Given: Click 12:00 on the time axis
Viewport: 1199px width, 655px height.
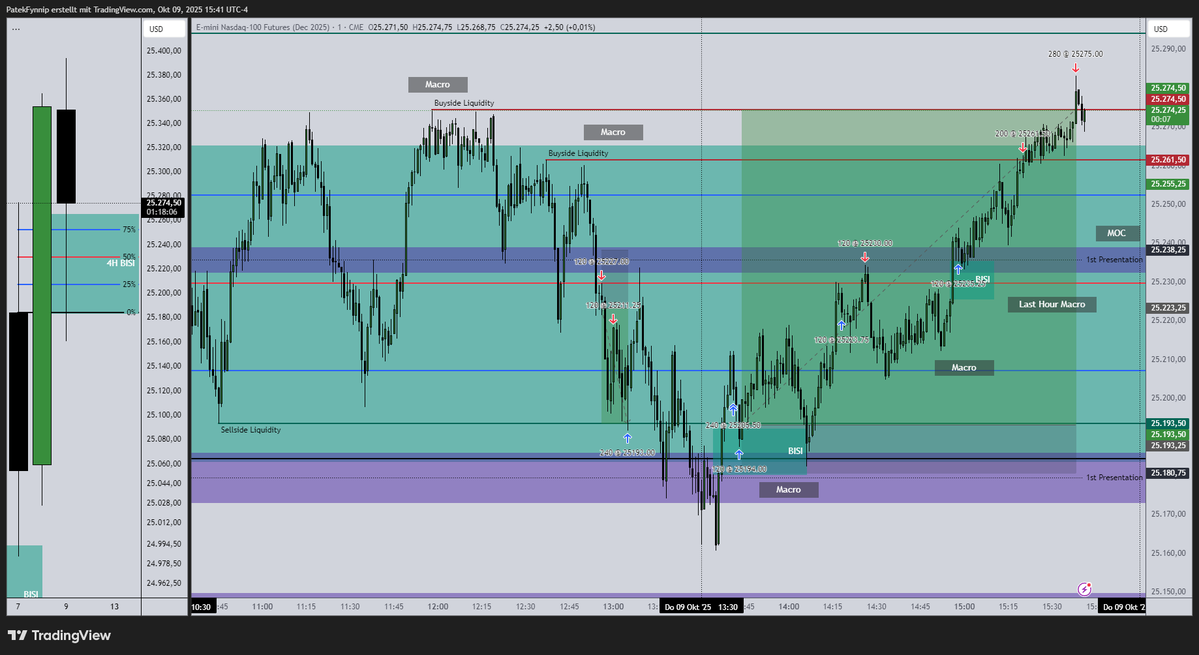Looking at the screenshot, I should tap(438, 607).
